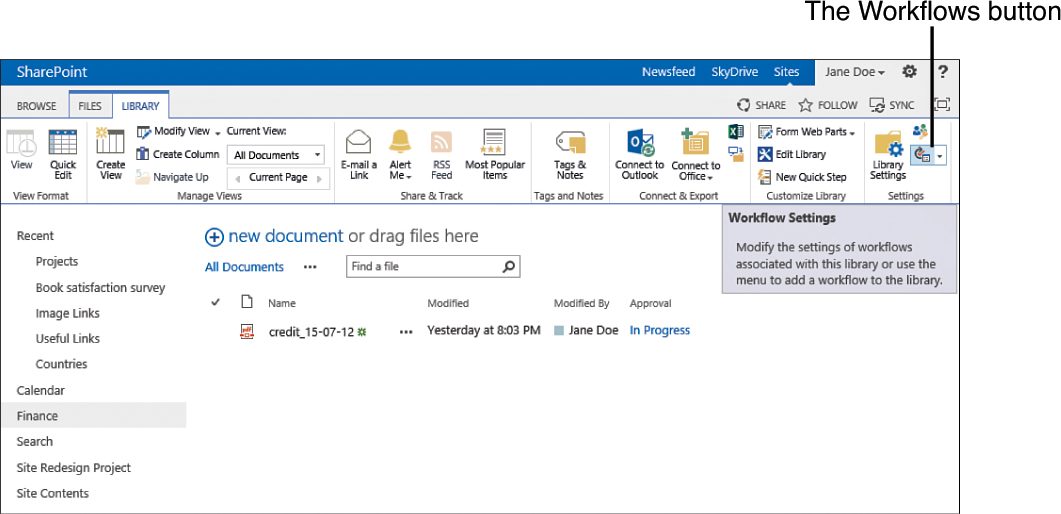1061x514 pixels.
Task: Click the Focus on Content icon
Action: 942,105
